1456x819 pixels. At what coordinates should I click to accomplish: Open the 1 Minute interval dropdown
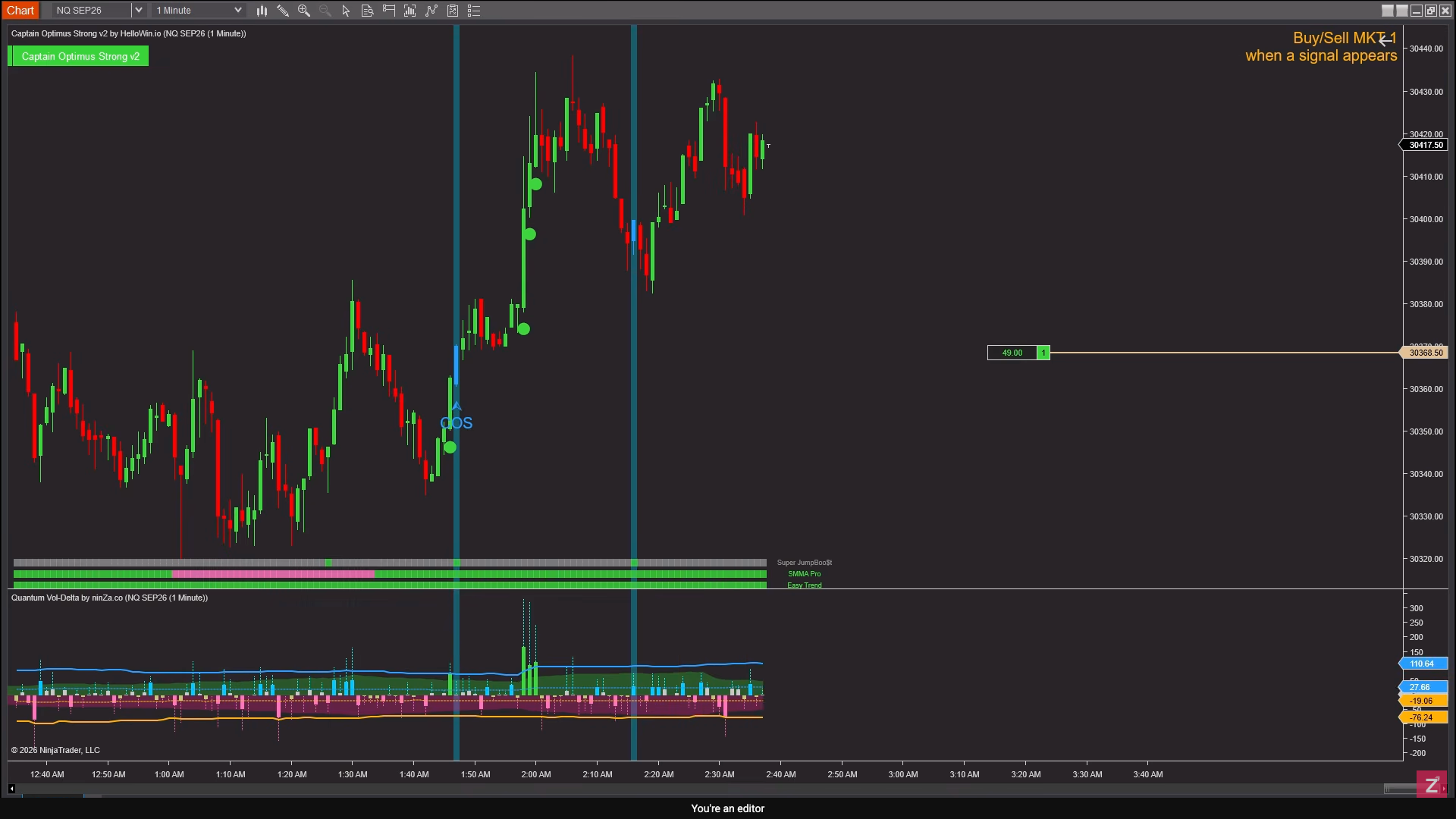click(198, 11)
